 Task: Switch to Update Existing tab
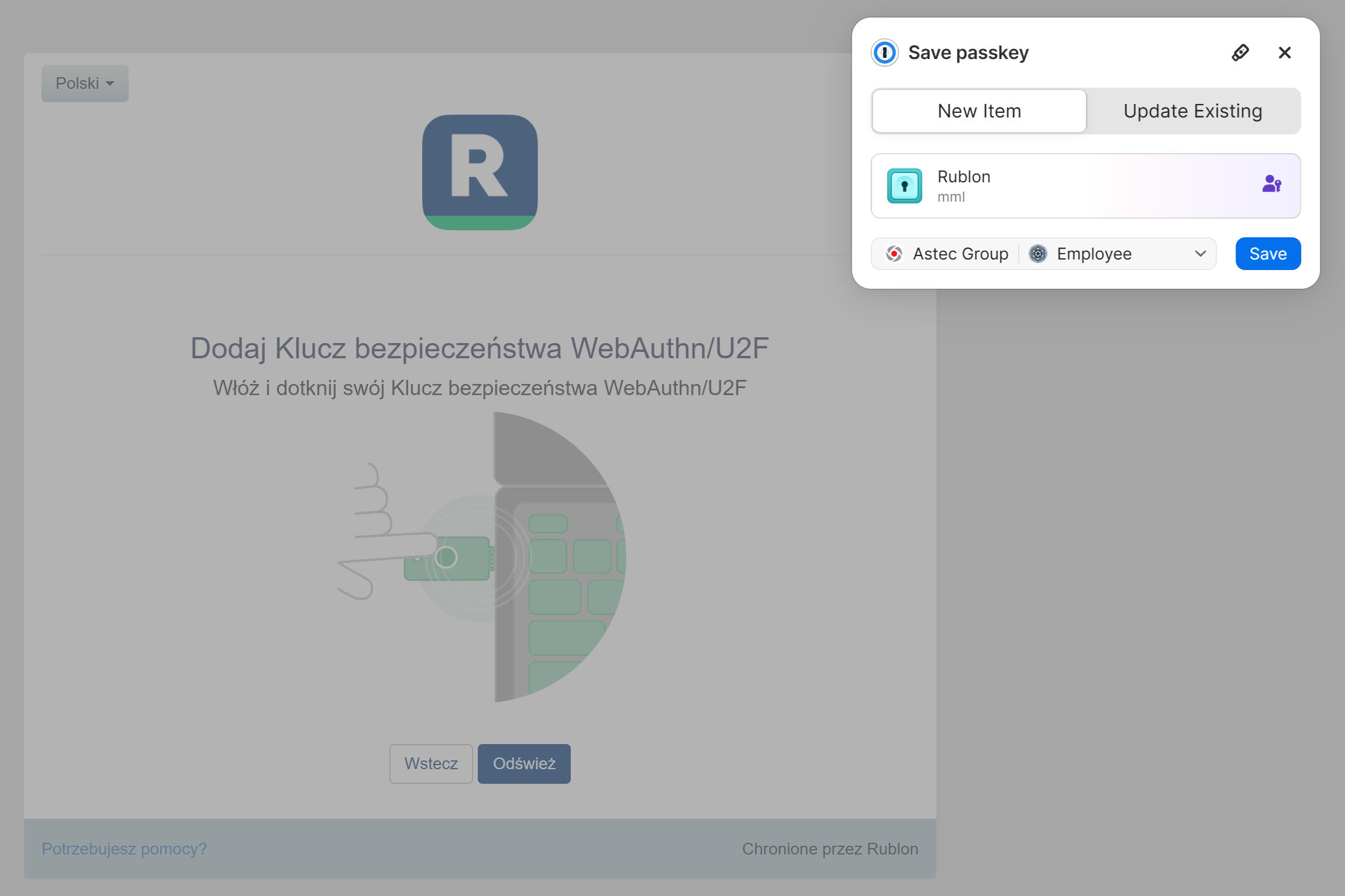click(x=1192, y=111)
